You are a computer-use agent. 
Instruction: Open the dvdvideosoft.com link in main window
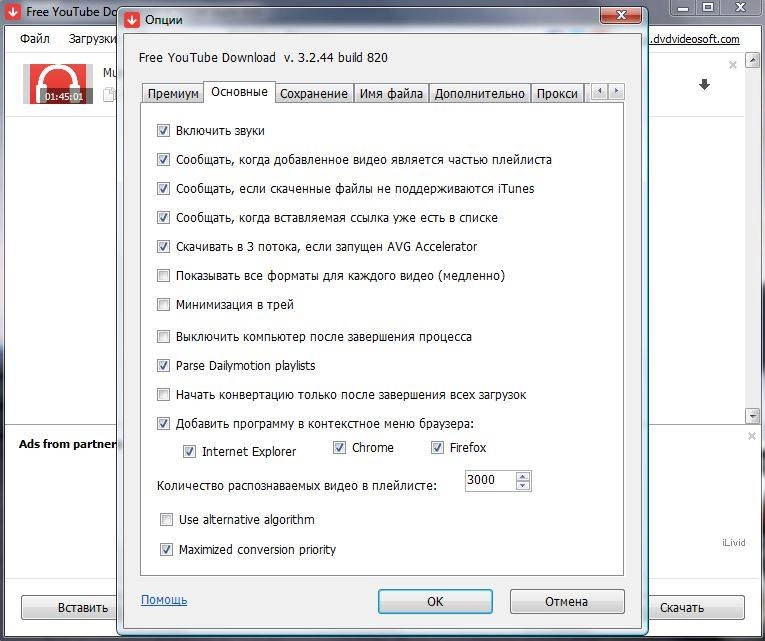click(x=695, y=39)
